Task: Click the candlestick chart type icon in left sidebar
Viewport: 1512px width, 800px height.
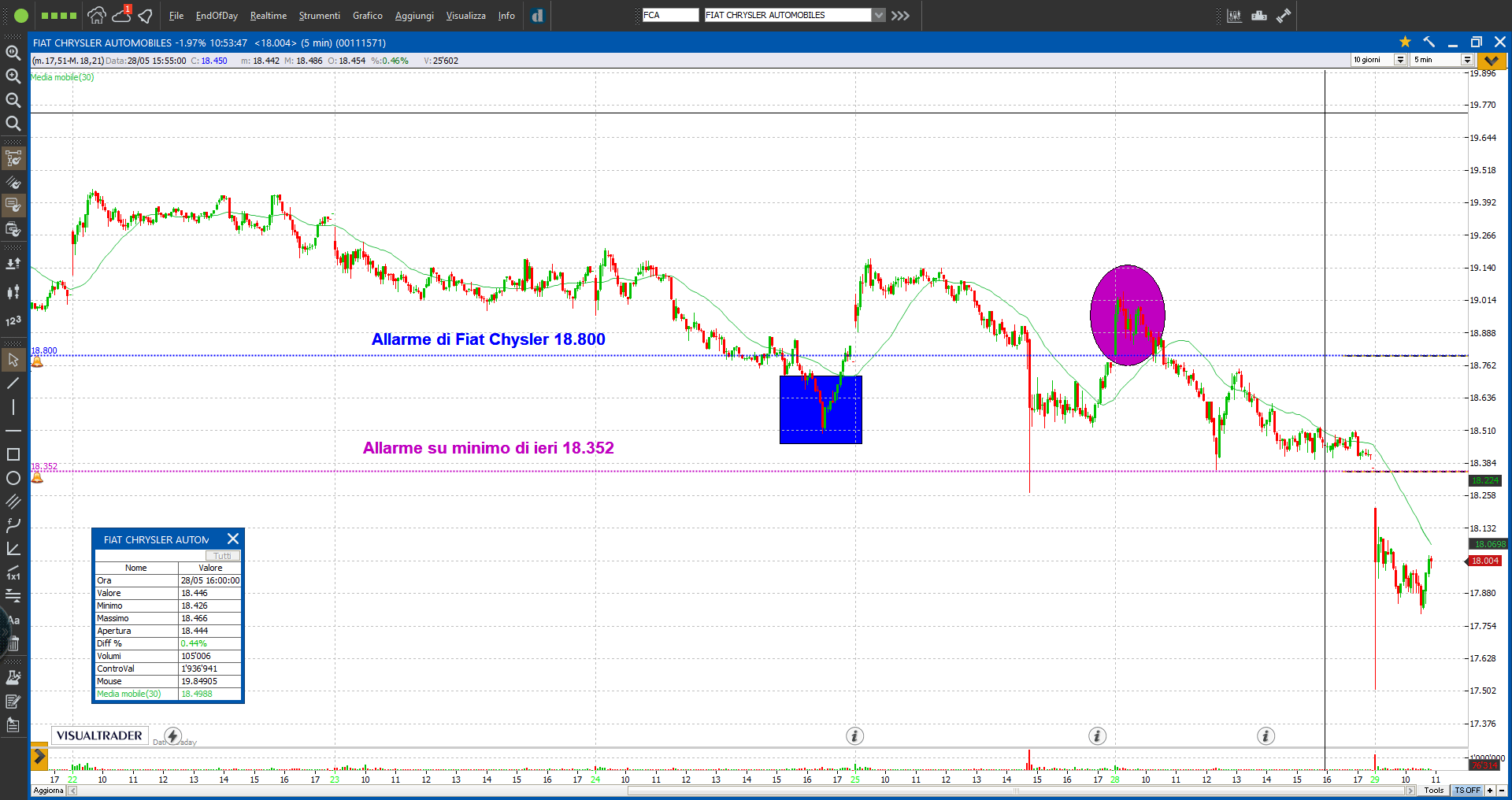Action: (13, 292)
